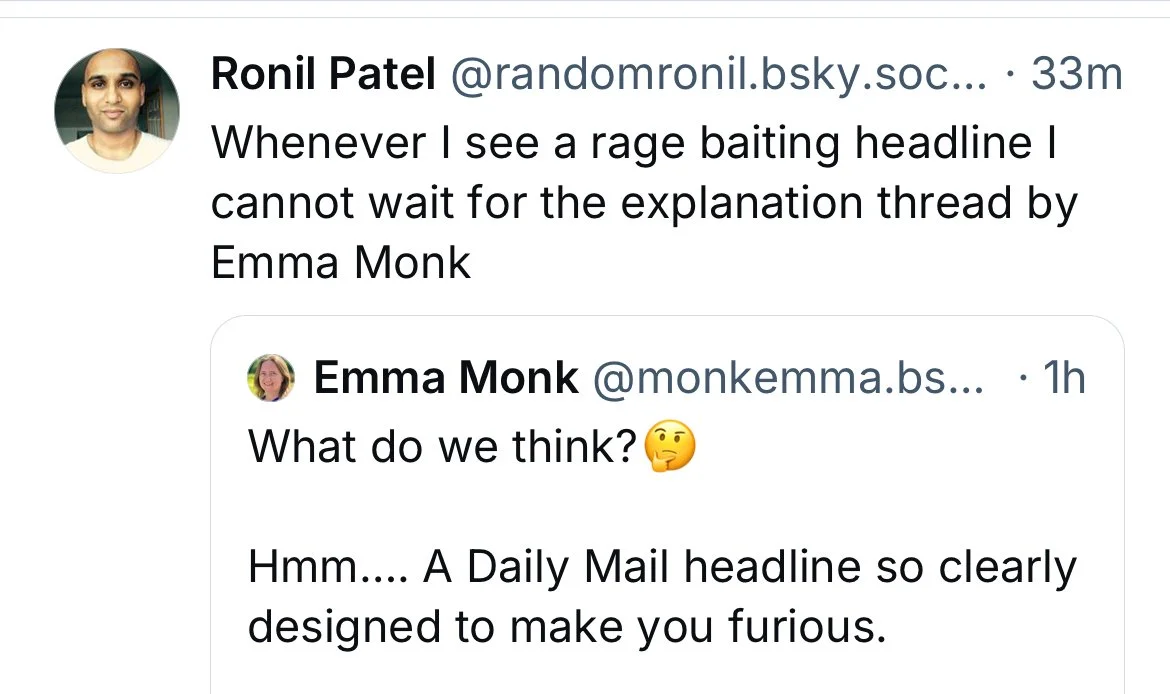The height and width of the screenshot is (694, 1170).
Task: Click the thinking face emoji
Action: click(x=670, y=445)
